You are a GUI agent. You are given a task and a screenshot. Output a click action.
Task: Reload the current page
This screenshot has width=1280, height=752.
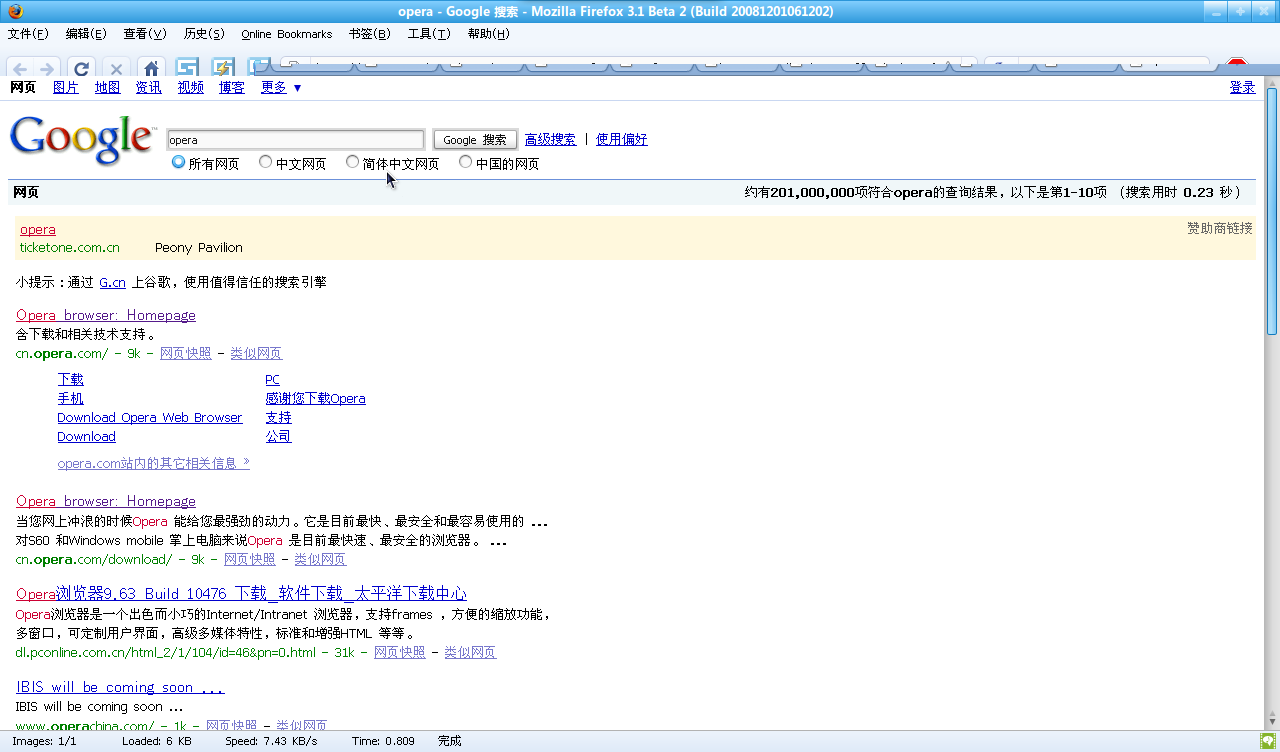[x=82, y=68]
